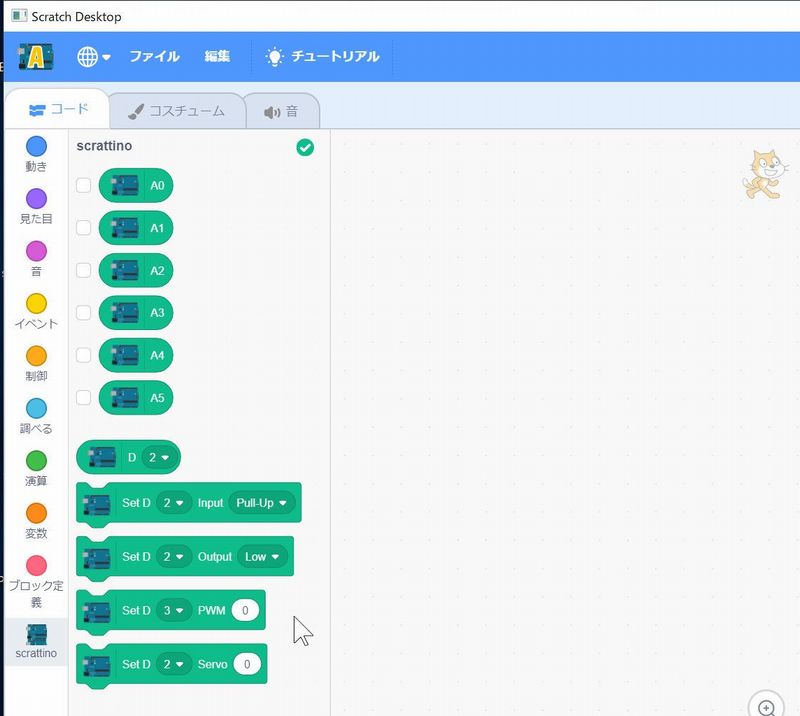
Task: Check the A3 monitor checkbox
Action: [x=84, y=312]
